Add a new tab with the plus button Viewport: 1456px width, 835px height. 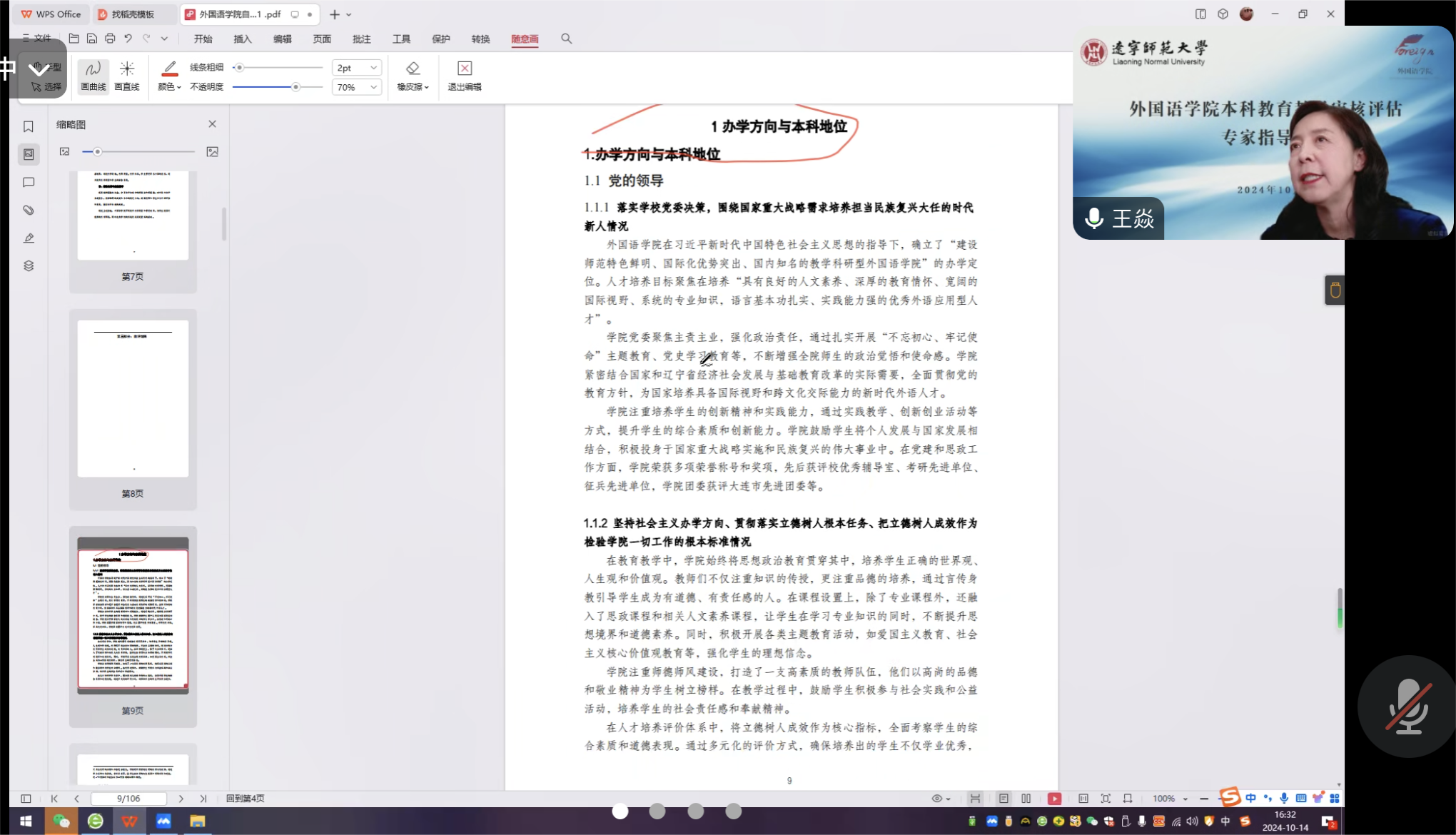pyautogui.click(x=334, y=14)
